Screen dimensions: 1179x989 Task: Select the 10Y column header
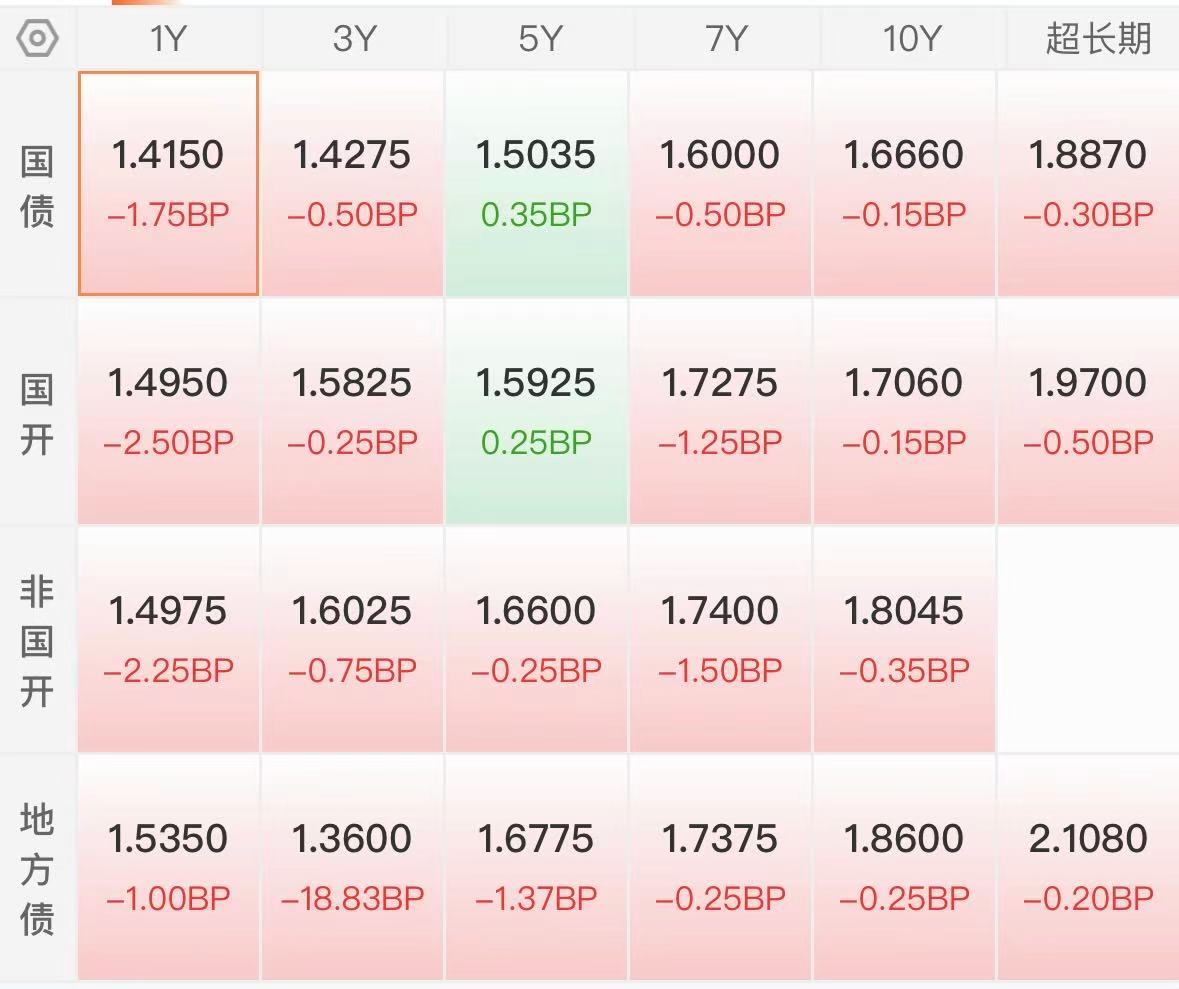pyautogui.click(x=911, y=39)
